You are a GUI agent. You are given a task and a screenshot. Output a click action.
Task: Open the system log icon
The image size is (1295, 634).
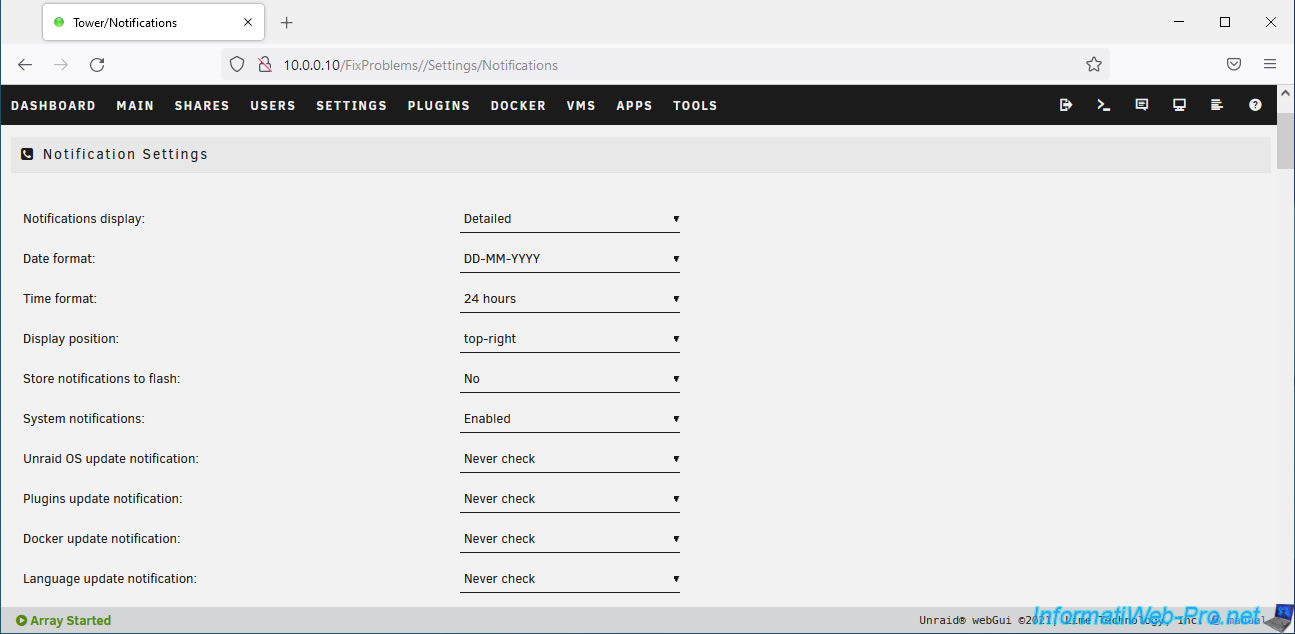[x=1217, y=105]
